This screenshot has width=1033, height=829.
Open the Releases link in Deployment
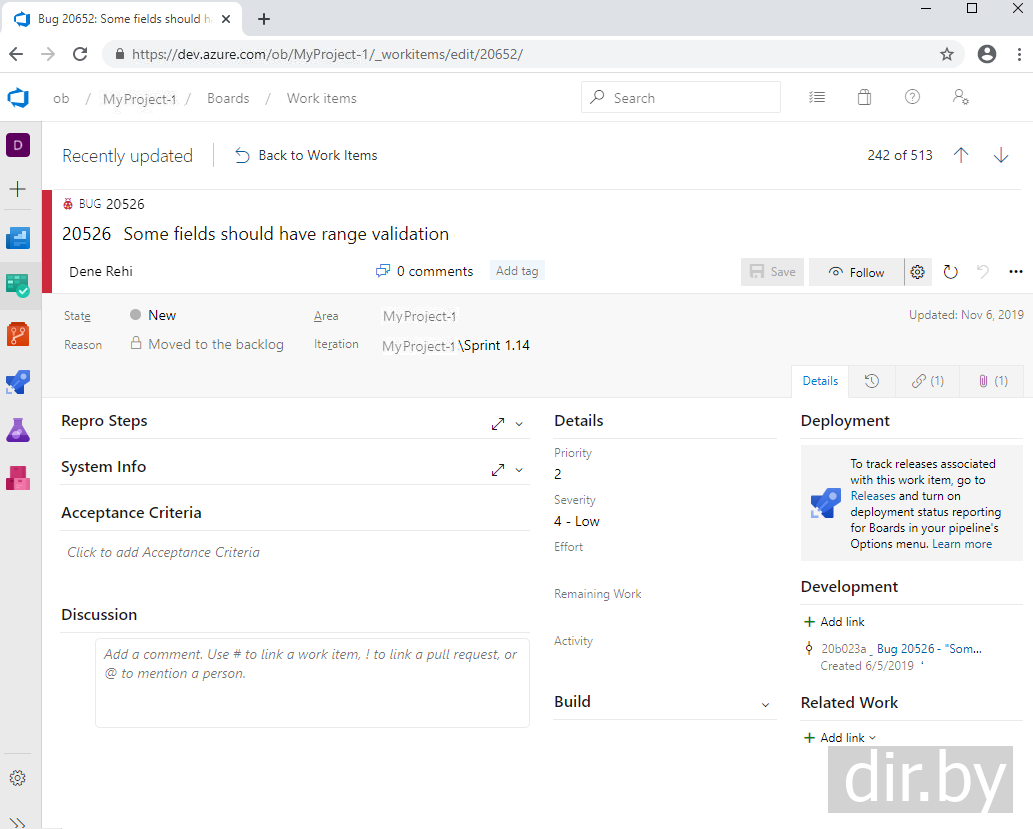pos(873,496)
